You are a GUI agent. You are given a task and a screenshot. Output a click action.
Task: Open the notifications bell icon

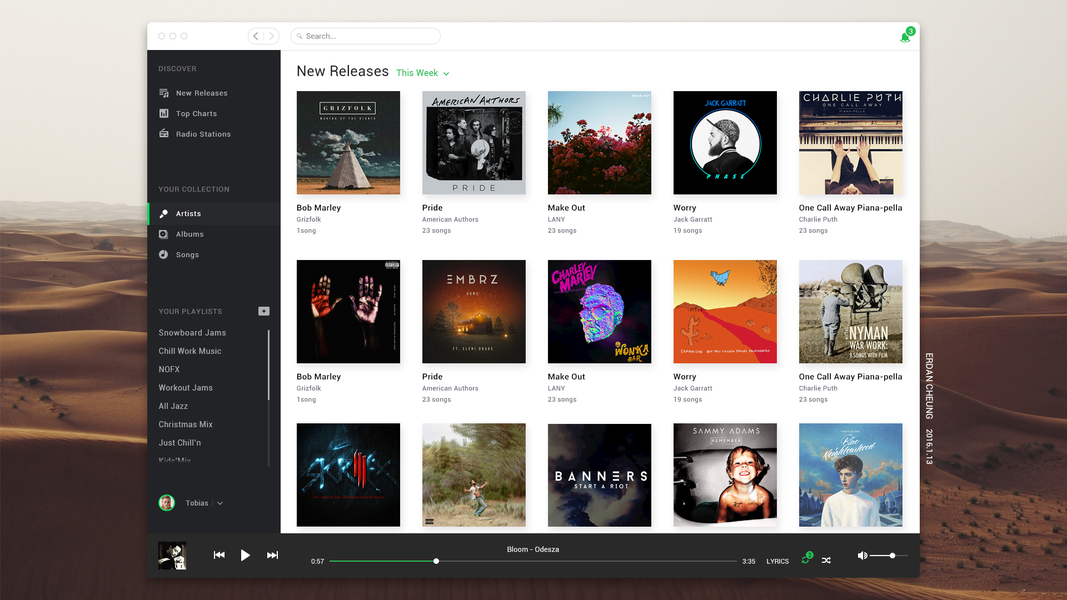click(906, 37)
